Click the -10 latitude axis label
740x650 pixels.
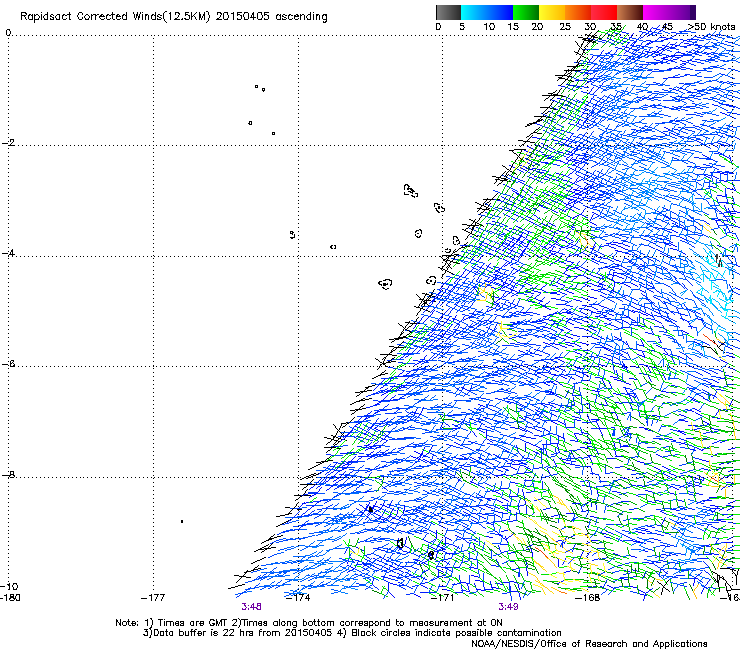coord(9,586)
